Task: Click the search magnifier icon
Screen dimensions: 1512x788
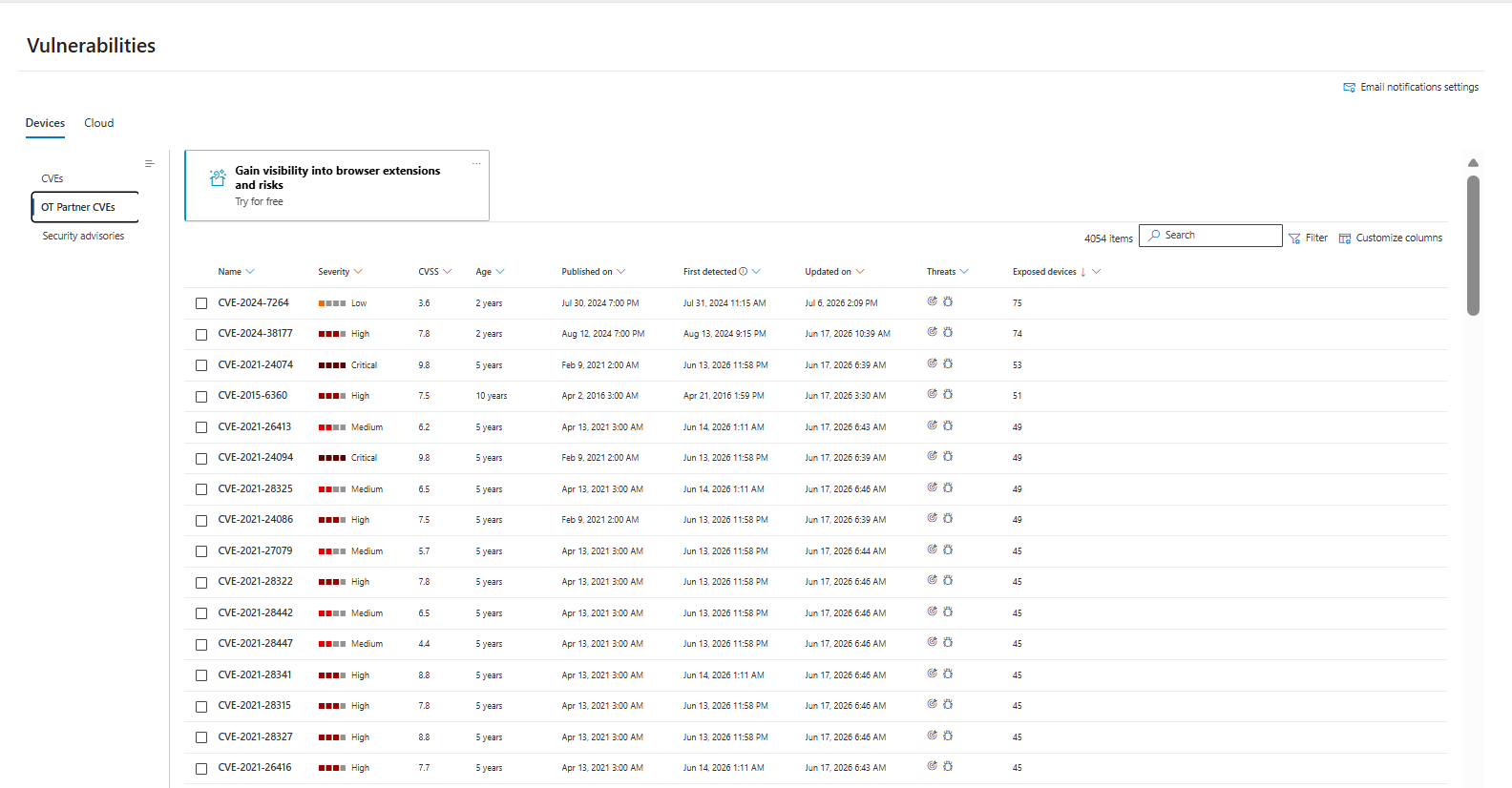Action: (x=1154, y=235)
